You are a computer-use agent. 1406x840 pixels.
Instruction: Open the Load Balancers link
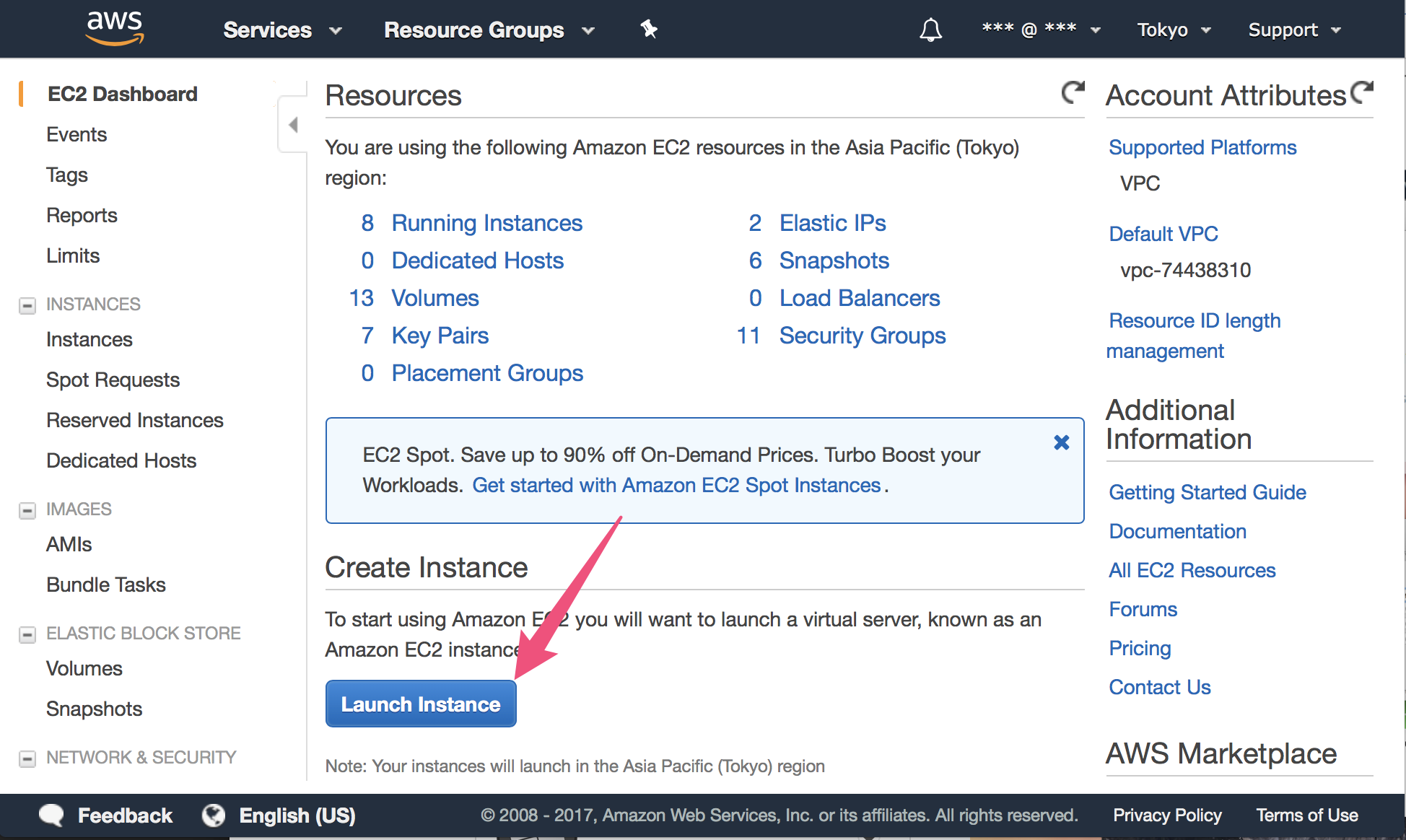(x=860, y=298)
